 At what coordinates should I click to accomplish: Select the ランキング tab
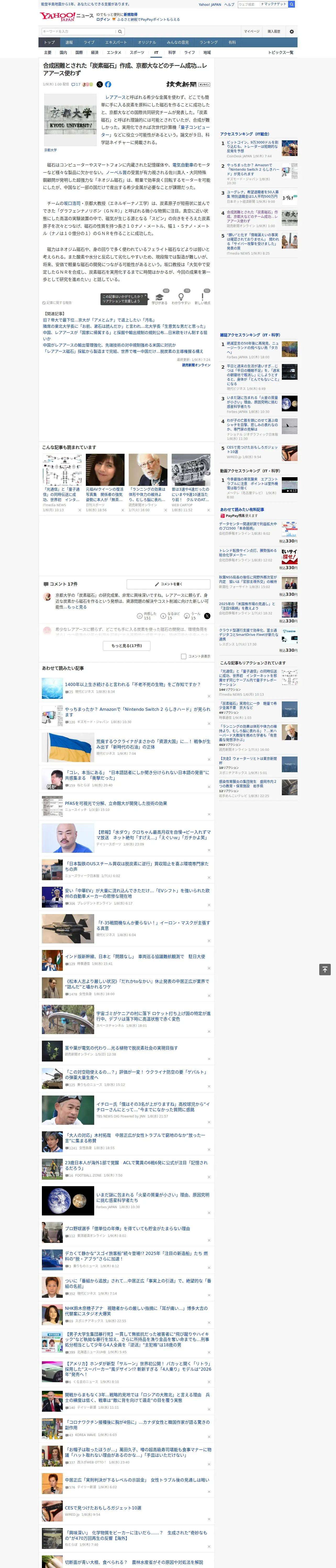[209, 42]
